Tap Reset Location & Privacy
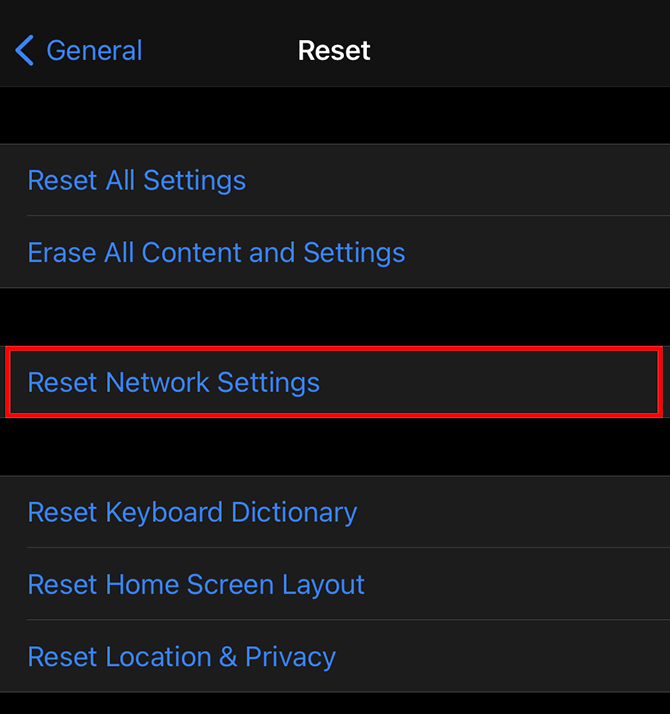Viewport: 670px width, 714px height. (x=181, y=656)
